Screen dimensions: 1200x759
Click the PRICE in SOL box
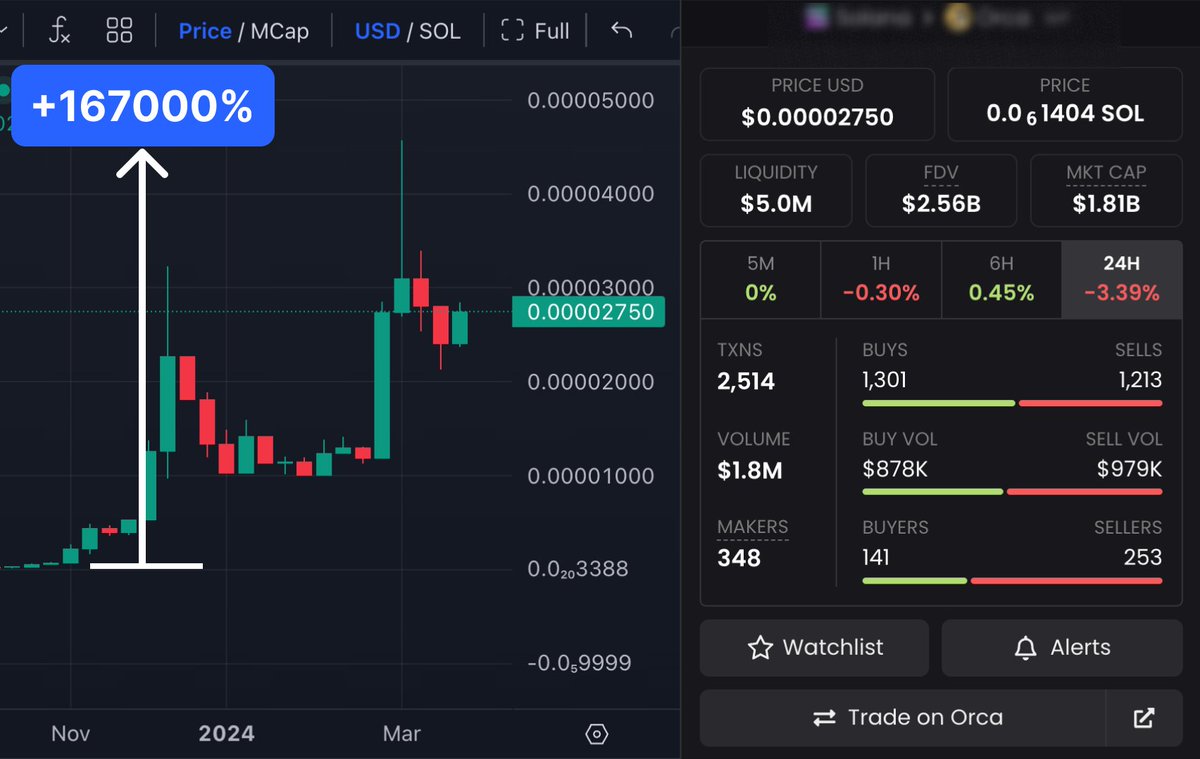point(1064,104)
